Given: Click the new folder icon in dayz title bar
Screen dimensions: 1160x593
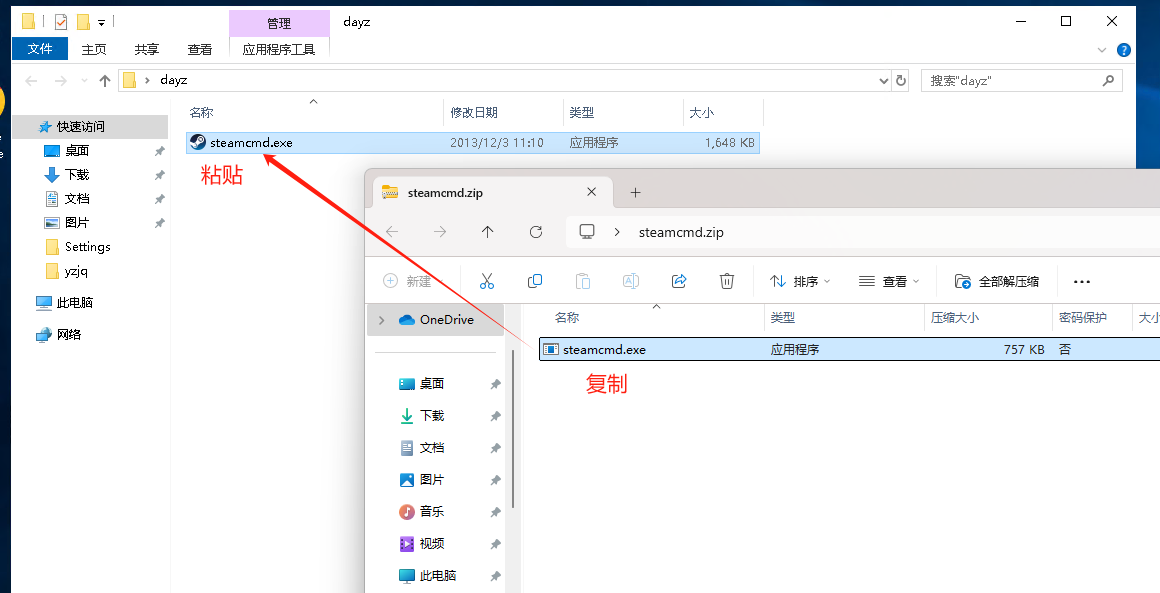Looking at the screenshot, I should (84, 22).
